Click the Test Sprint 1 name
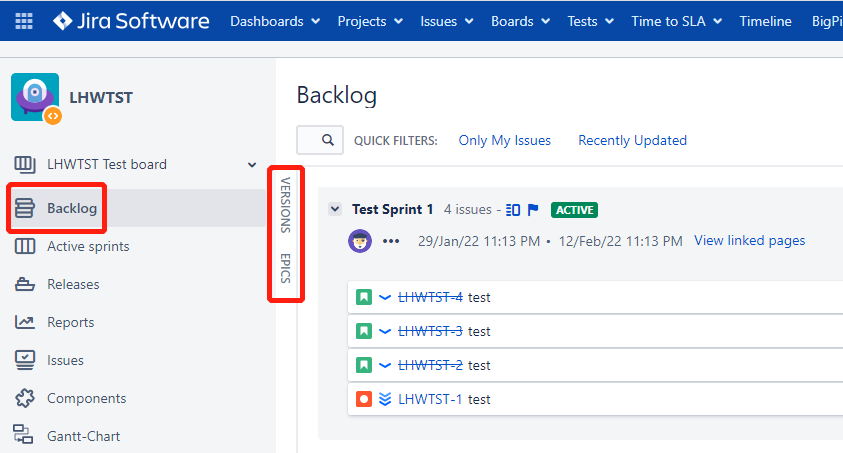This screenshot has height=453, width=843. 392,210
